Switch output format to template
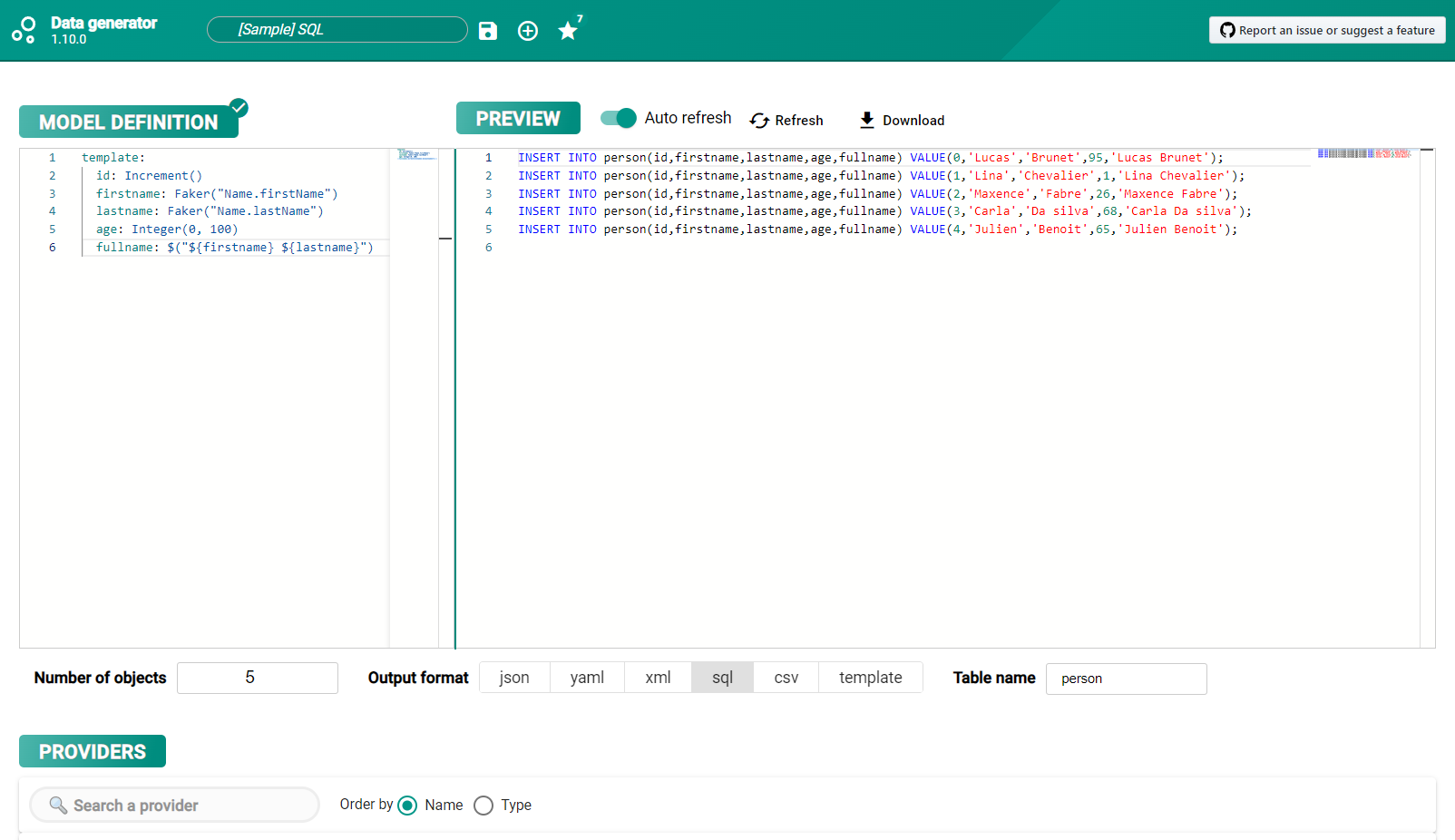1455x840 pixels. pos(870,678)
